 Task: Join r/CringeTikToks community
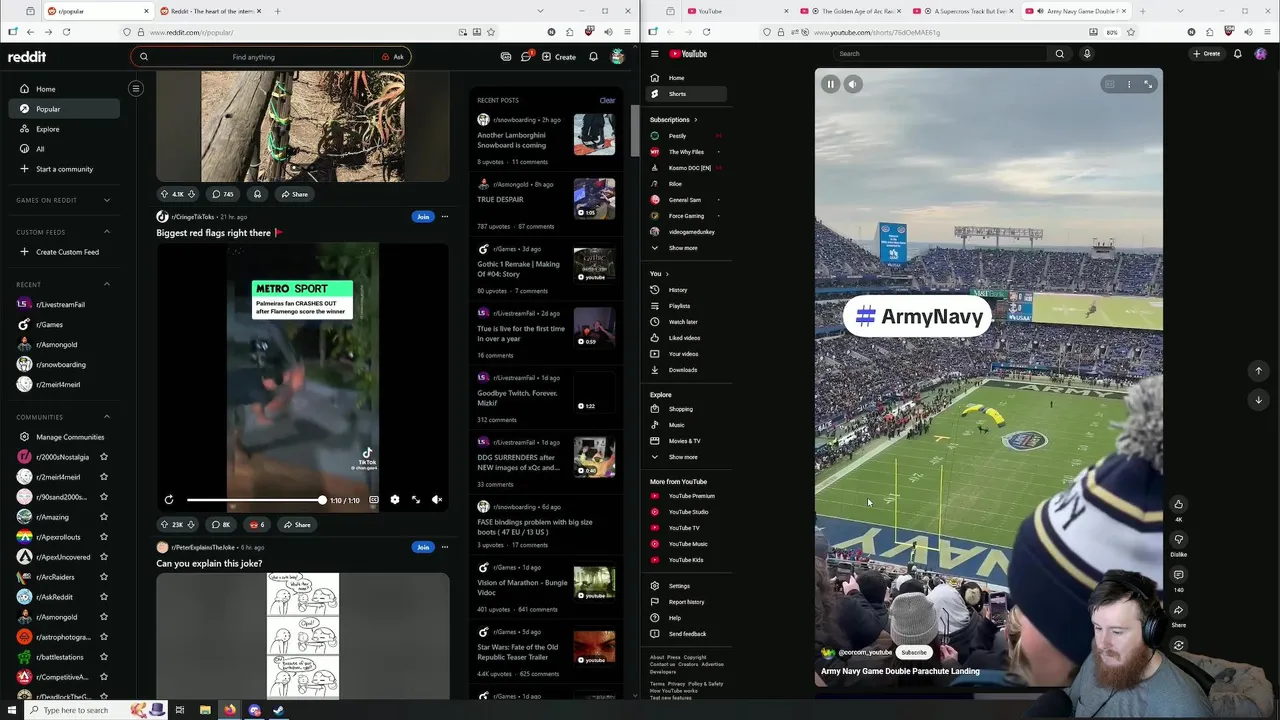click(423, 217)
